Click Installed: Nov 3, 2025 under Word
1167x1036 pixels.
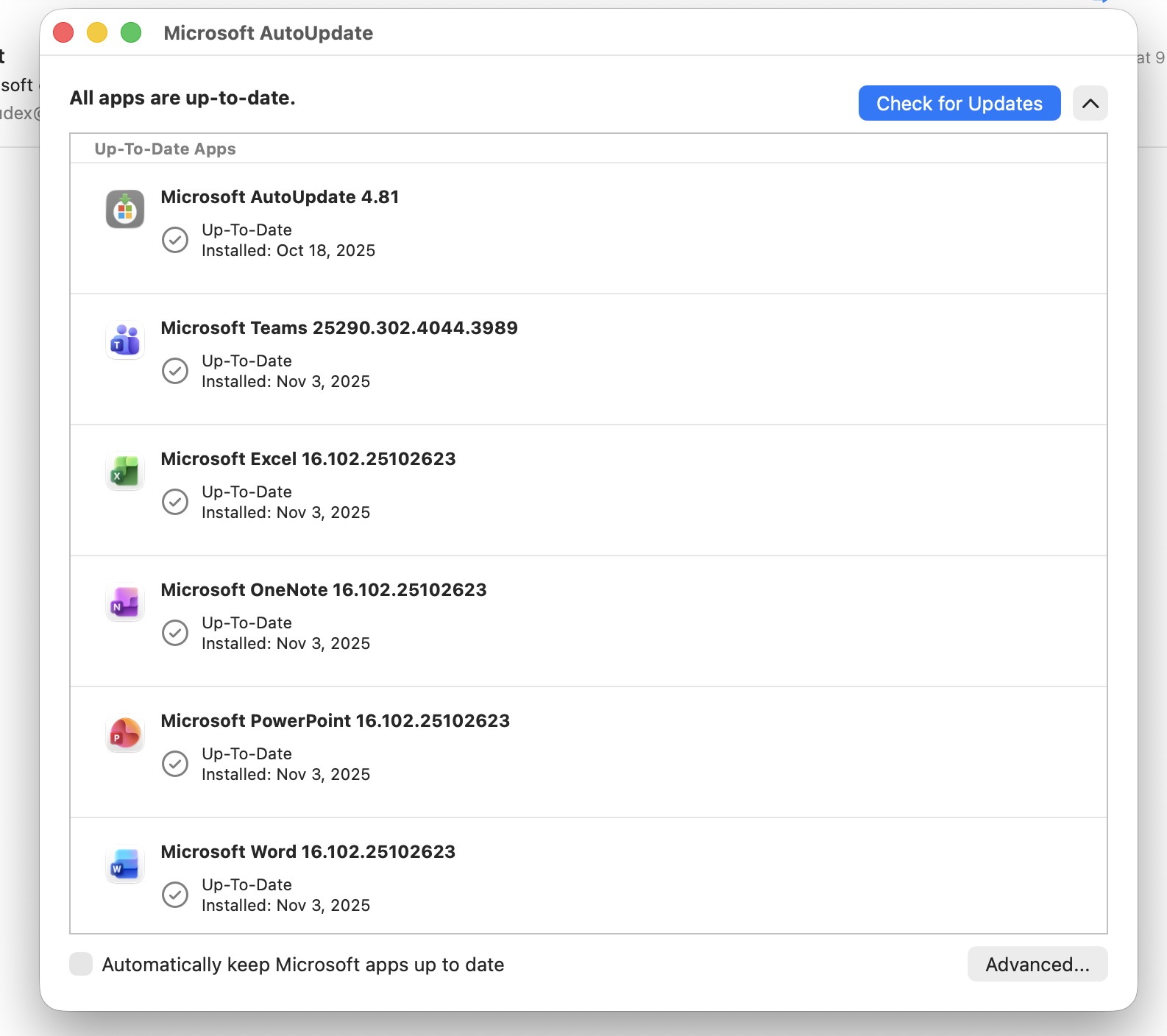click(286, 906)
